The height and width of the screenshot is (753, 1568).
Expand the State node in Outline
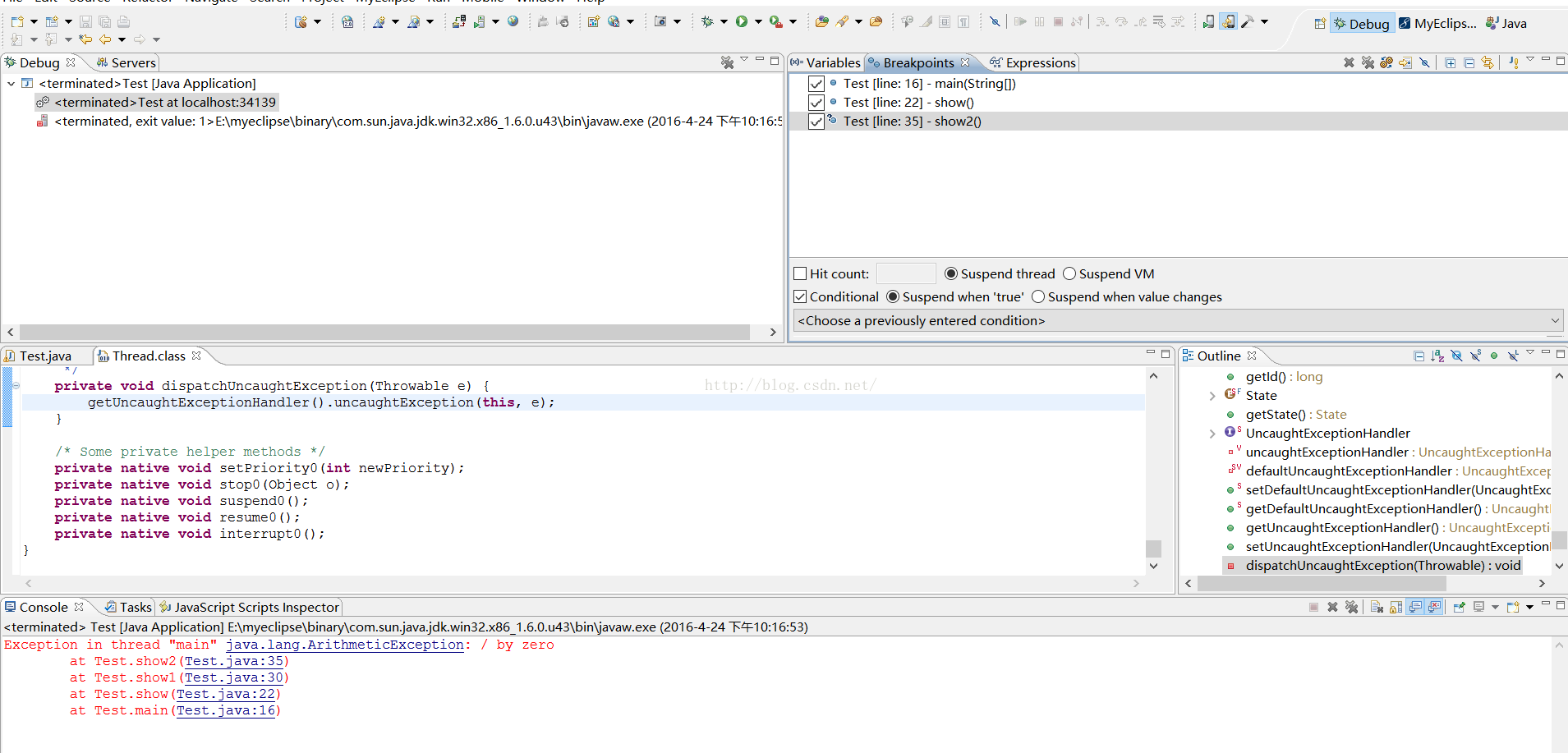1212,396
